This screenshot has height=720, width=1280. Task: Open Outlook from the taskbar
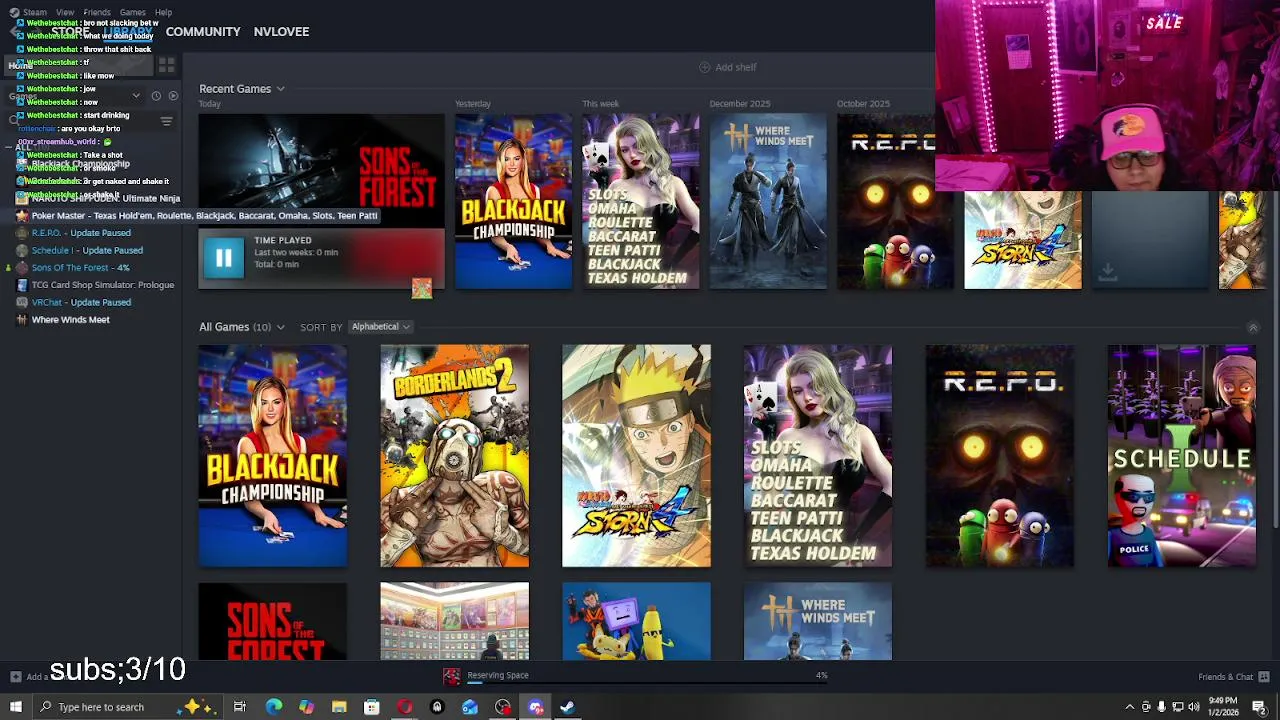pyautogui.click(x=470, y=707)
